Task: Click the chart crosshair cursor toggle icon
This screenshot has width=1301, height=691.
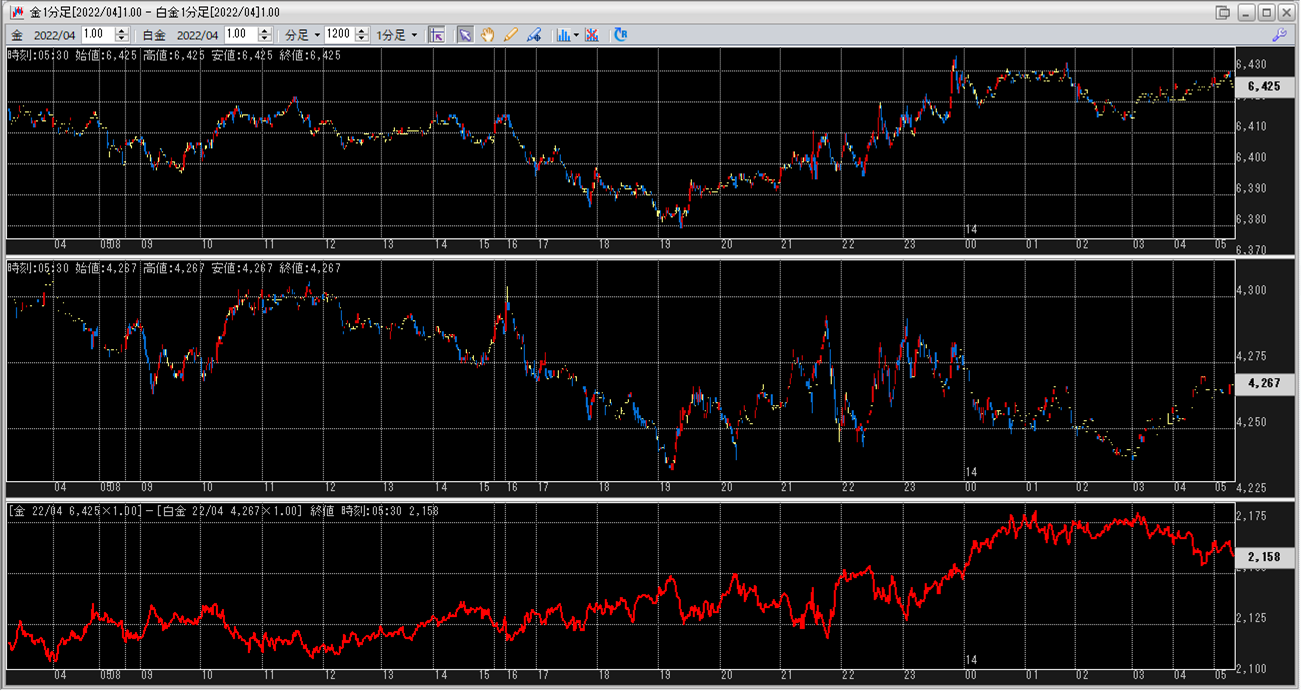Action: coord(436,35)
